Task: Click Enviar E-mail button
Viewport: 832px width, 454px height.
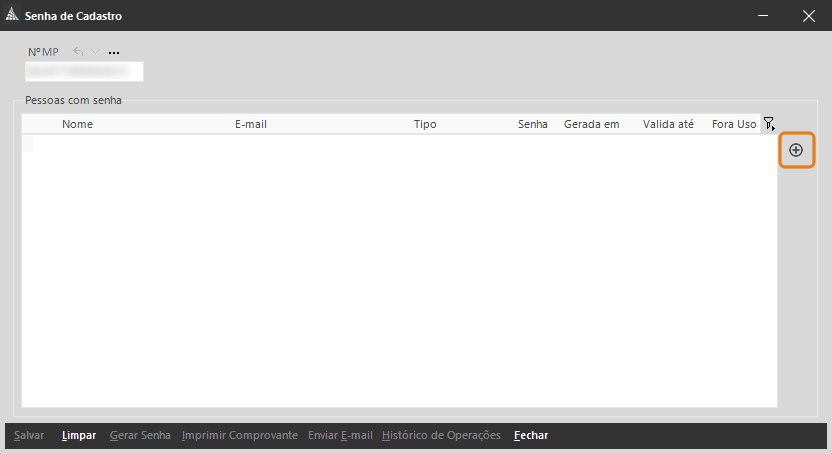Action: pos(340,435)
